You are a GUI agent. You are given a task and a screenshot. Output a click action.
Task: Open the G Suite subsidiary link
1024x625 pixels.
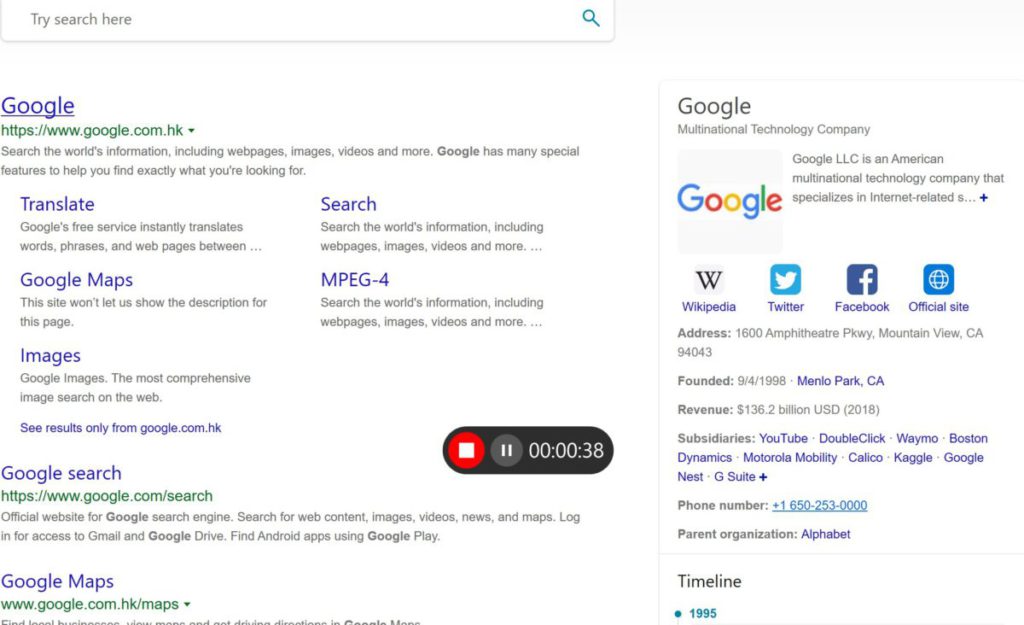(735, 477)
